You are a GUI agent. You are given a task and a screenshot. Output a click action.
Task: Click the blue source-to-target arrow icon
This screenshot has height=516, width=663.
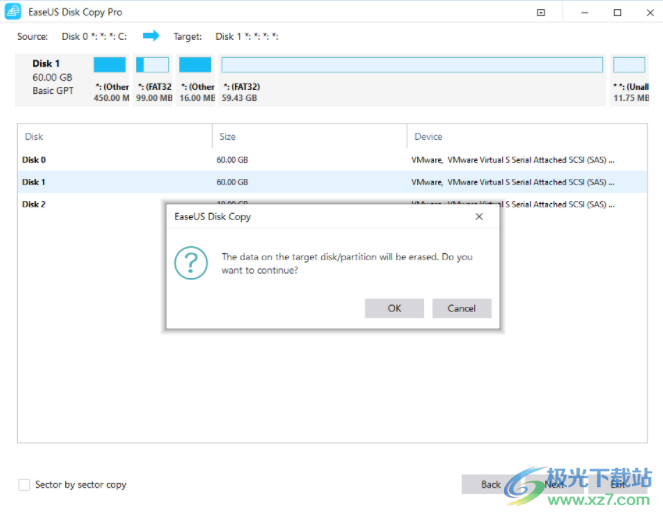[x=151, y=36]
